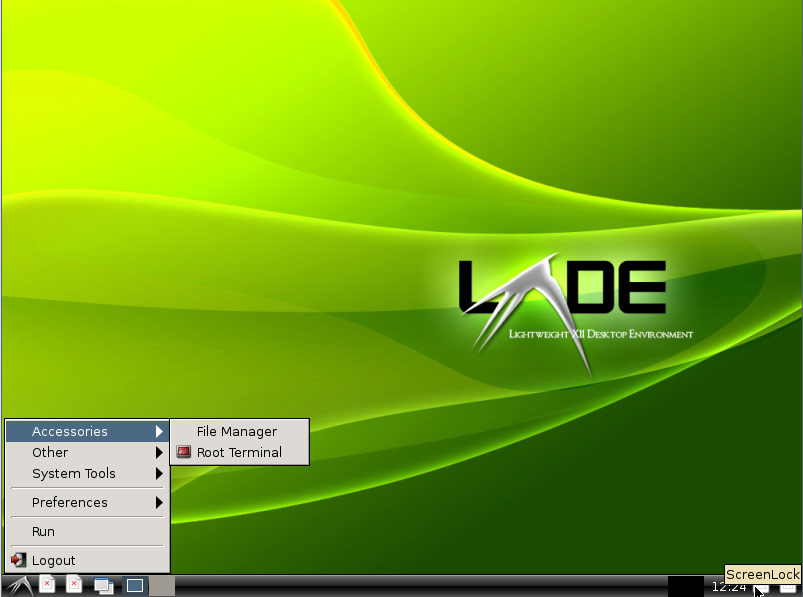This screenshot has height=597, width=803.
Task: Click the red Logout icon in the menu
Action: tap(18, 560)
